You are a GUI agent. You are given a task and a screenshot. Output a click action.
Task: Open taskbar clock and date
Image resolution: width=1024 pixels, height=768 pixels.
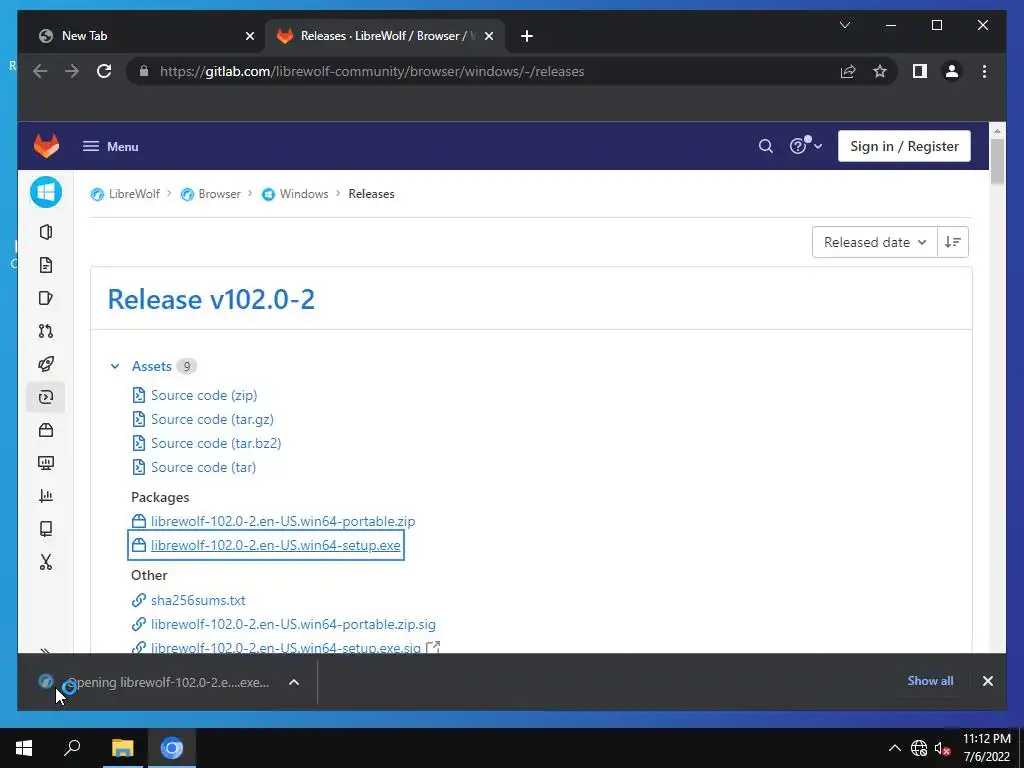(987, 748)
